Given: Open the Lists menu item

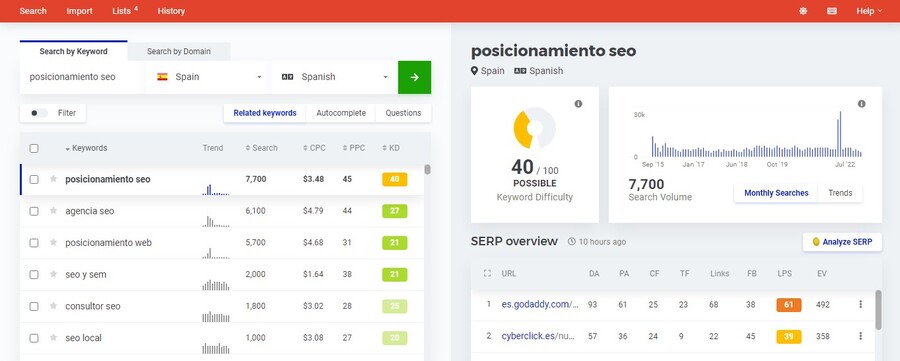Looking at the screenshot, I should (125, 11).
